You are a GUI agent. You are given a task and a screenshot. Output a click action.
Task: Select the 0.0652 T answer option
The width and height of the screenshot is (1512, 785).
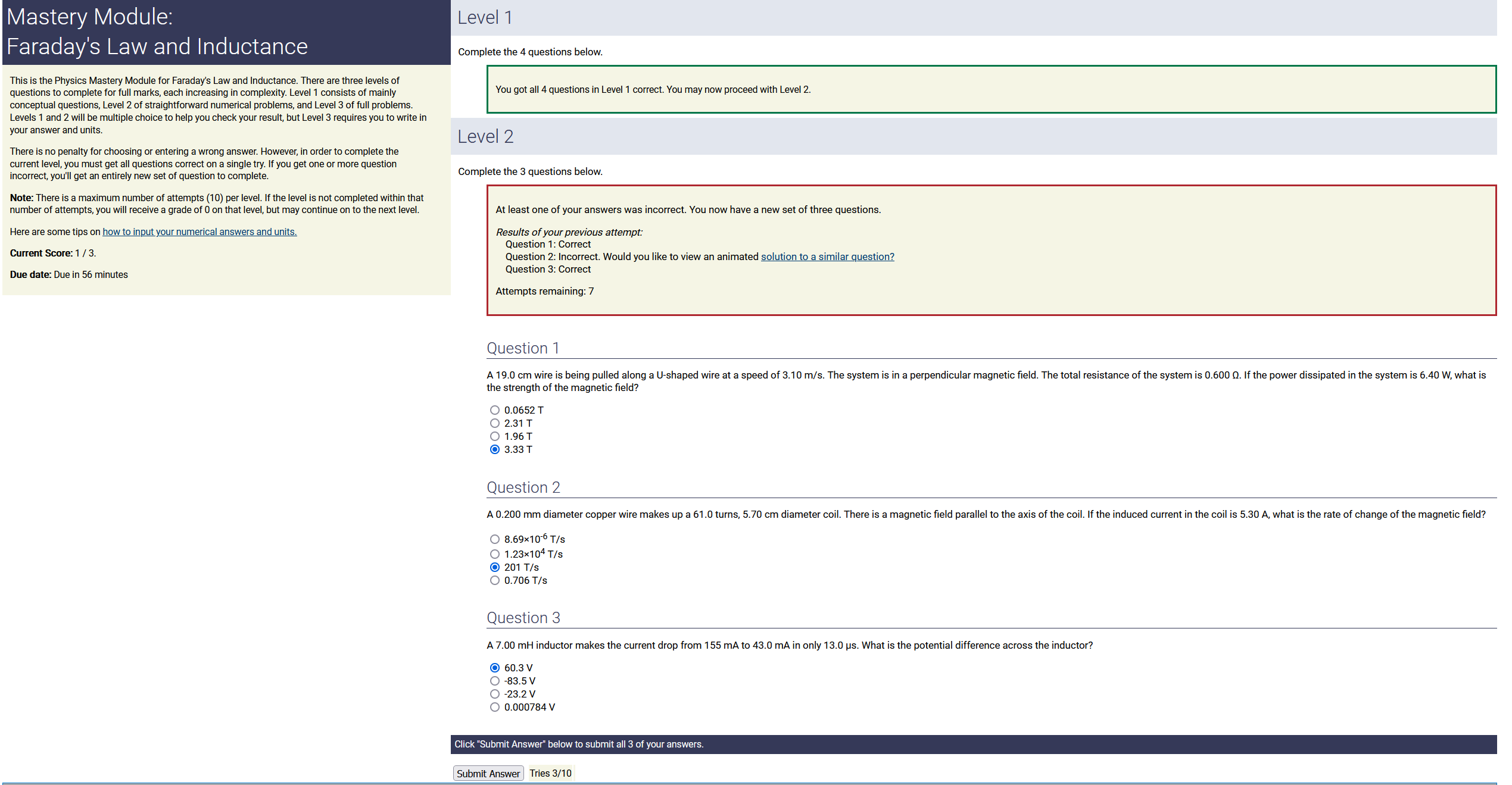point(494,410)
